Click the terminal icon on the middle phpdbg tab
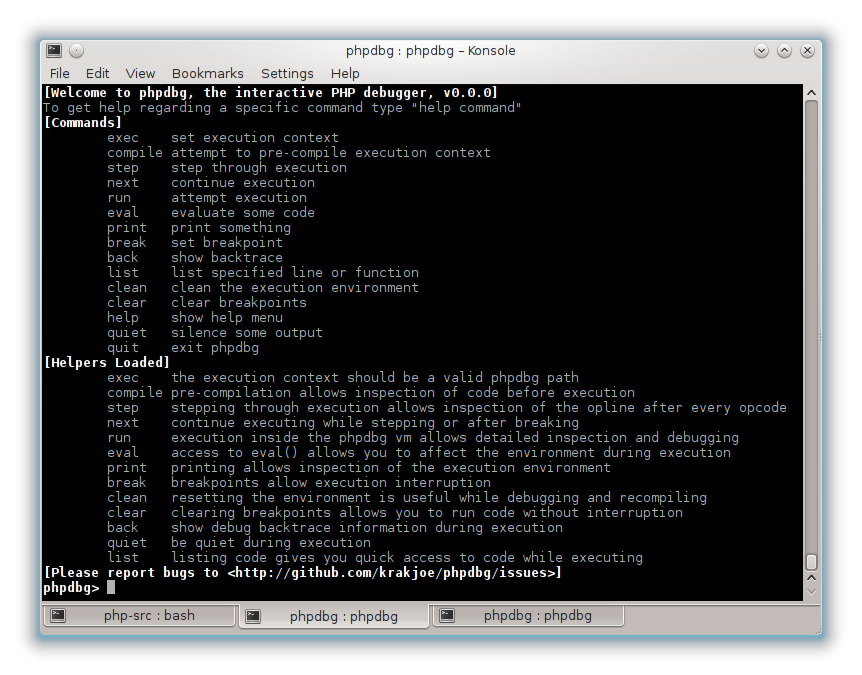Image resolution: width=862 pixels, height=675 pixels. click(254, 616)
